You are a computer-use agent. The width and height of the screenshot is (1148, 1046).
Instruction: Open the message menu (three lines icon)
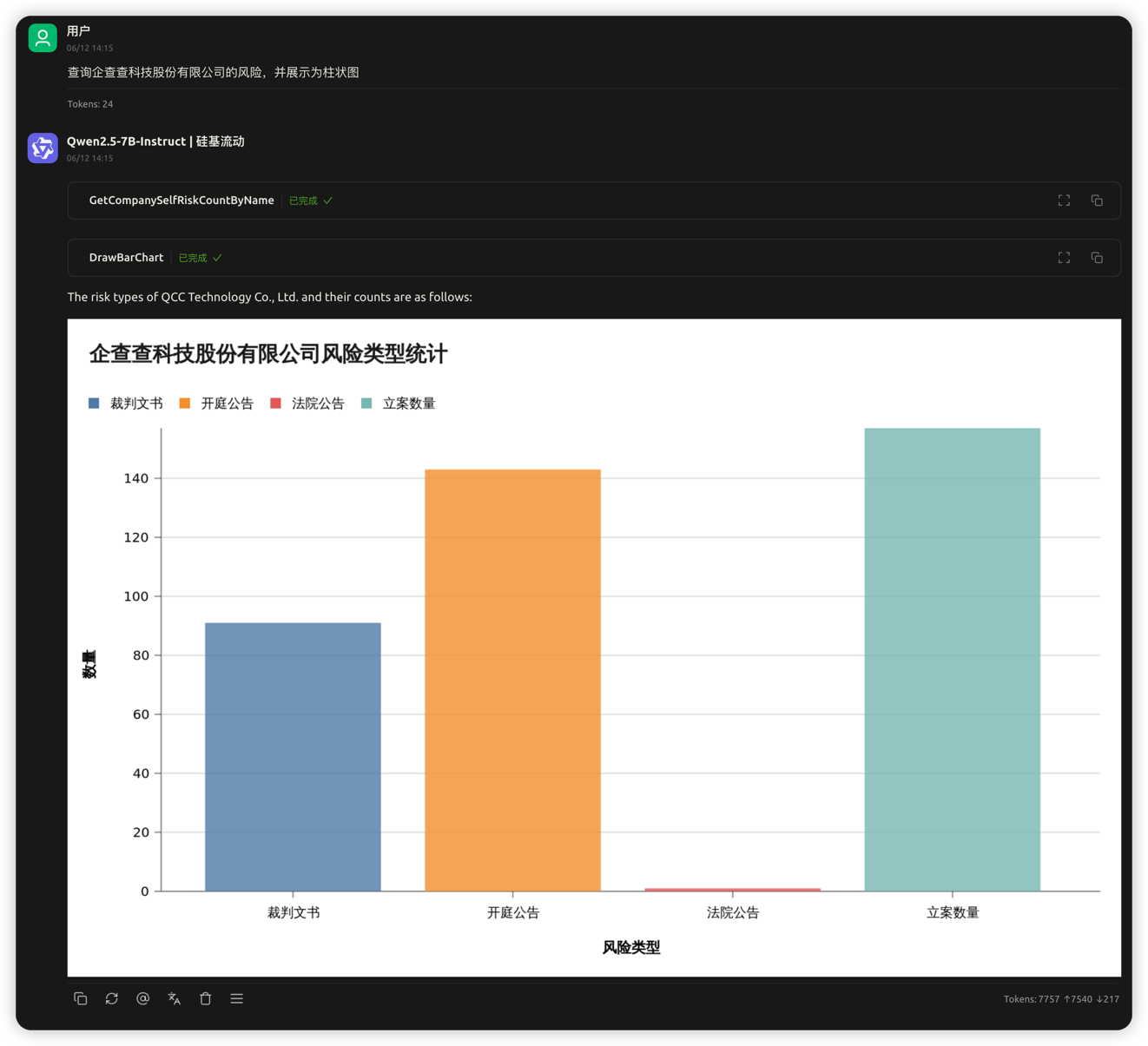(237, 998)
